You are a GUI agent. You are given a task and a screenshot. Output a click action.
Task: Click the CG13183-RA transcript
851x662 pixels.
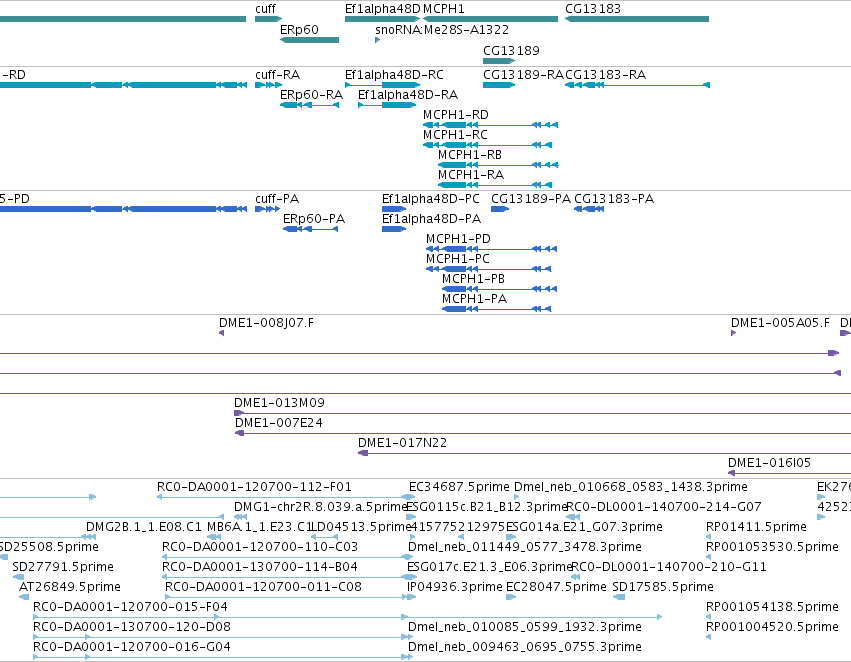[637, 85]
